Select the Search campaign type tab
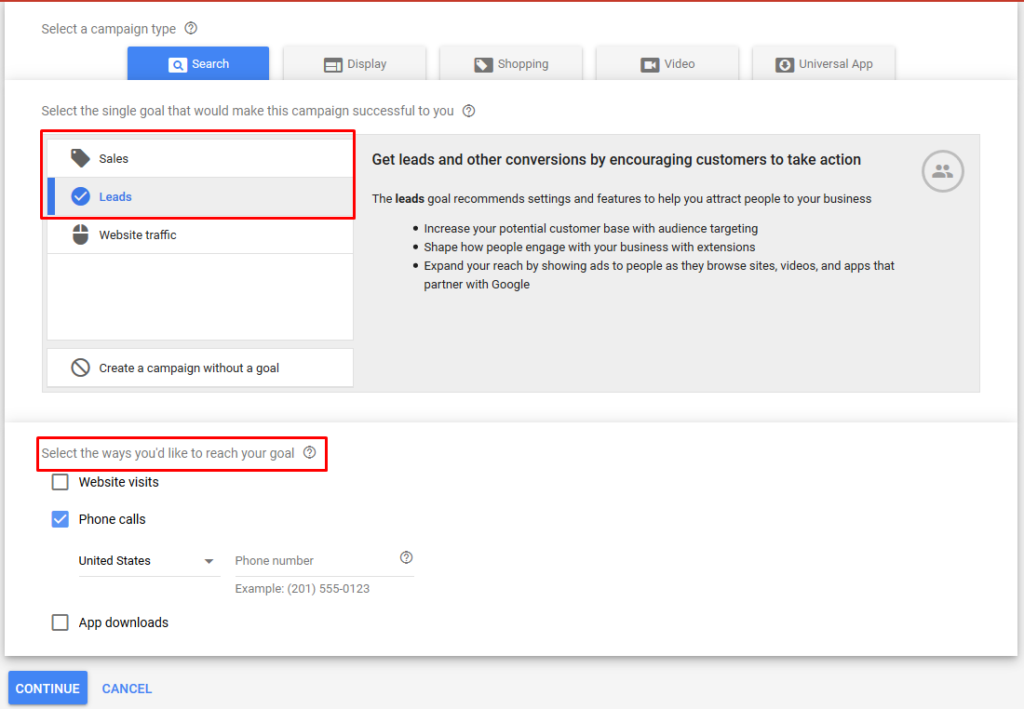Viewport: 1024px width, 709px height. tap(198, 63)
